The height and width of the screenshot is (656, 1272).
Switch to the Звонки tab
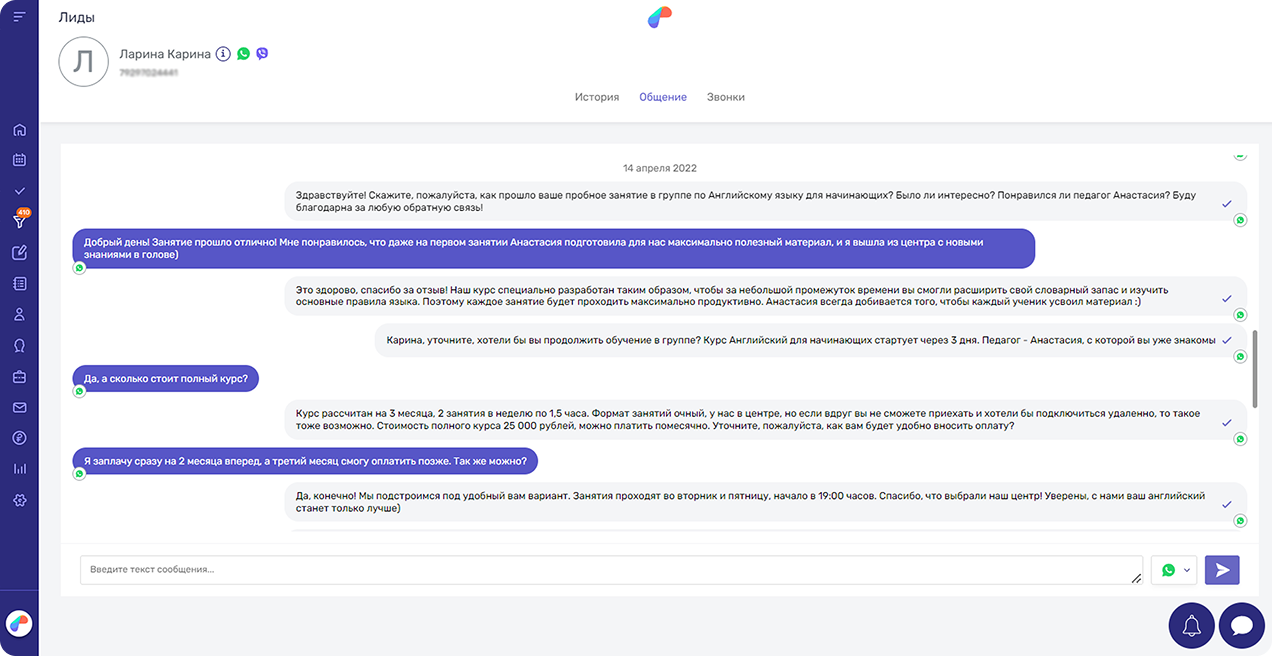click(725, 97)
